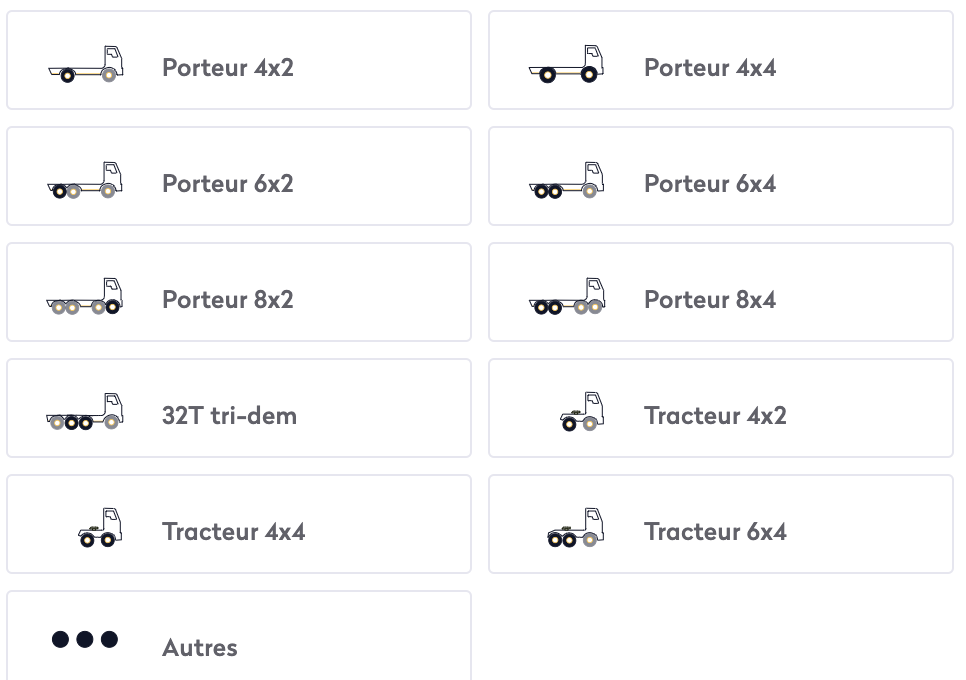Click the three dots Autres icon
Viewport: 966px width, 680px height.
(x=85, y=639)
